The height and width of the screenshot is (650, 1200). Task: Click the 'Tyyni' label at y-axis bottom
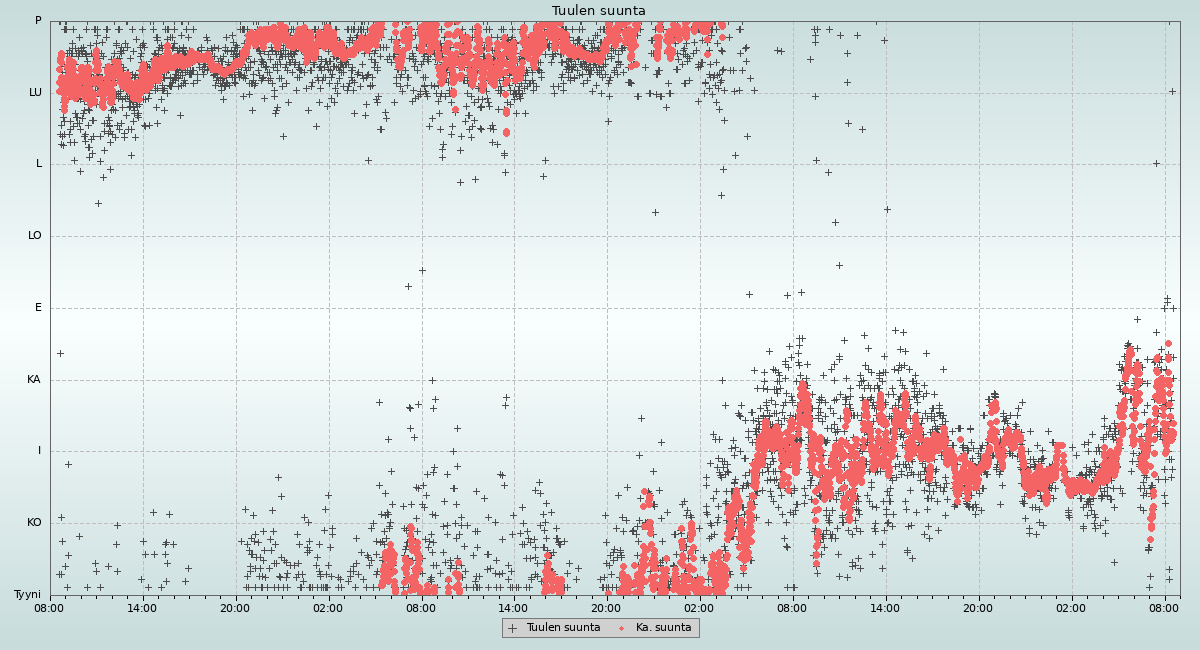pos(27,594)
